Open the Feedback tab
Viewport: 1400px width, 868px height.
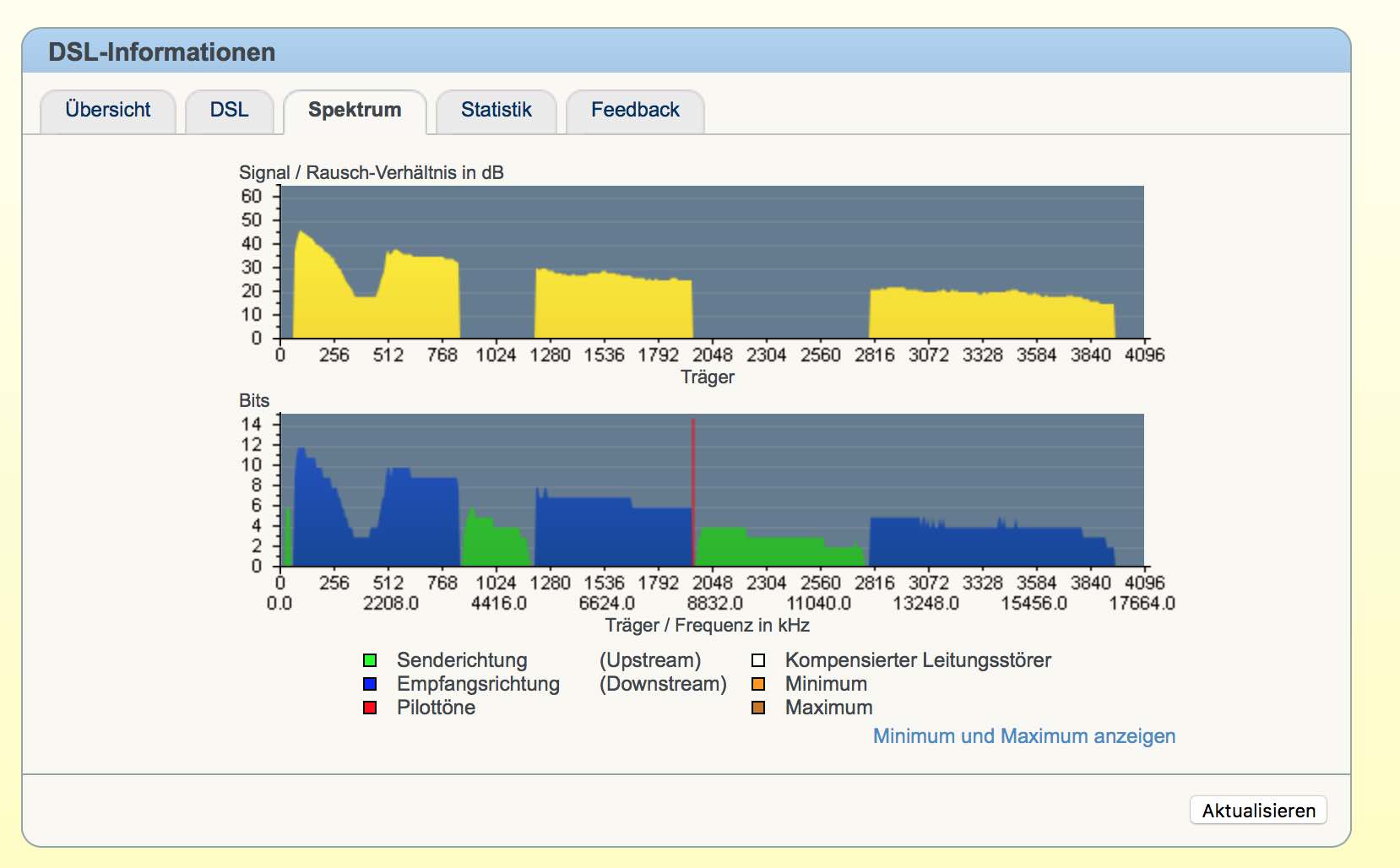pyautogui.click(x=635, y=111)
